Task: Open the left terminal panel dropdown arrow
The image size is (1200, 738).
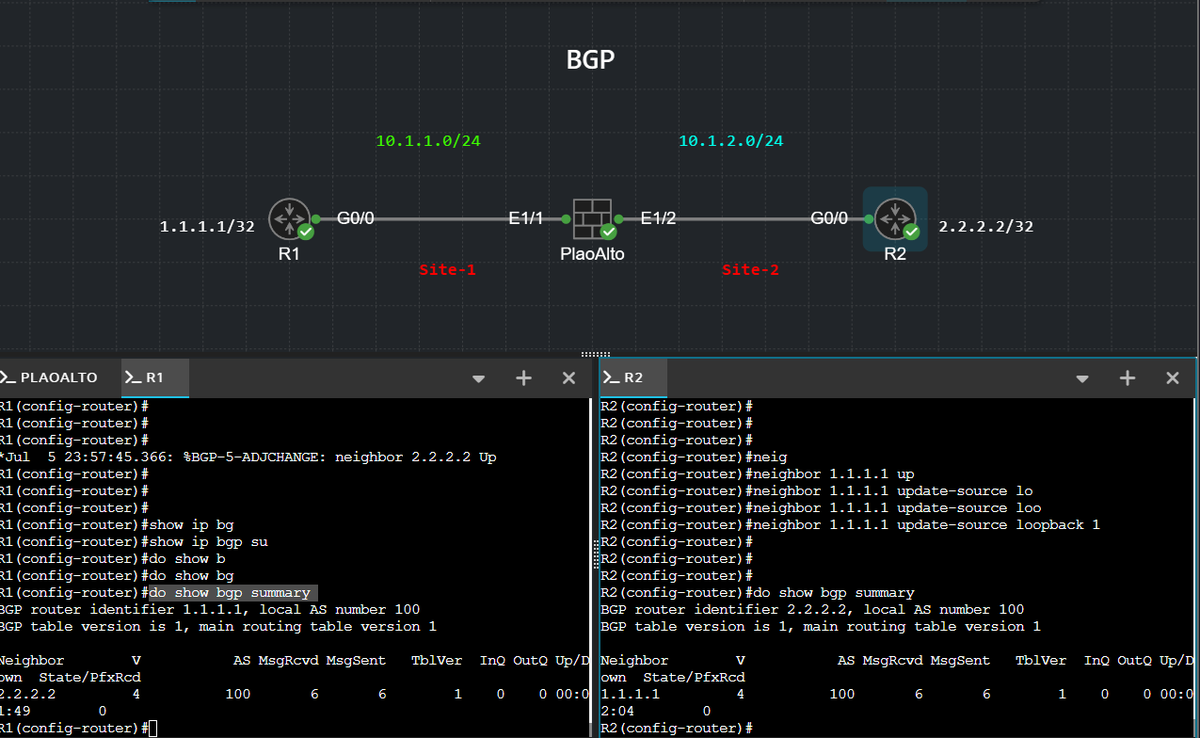Action: (478, 378)
